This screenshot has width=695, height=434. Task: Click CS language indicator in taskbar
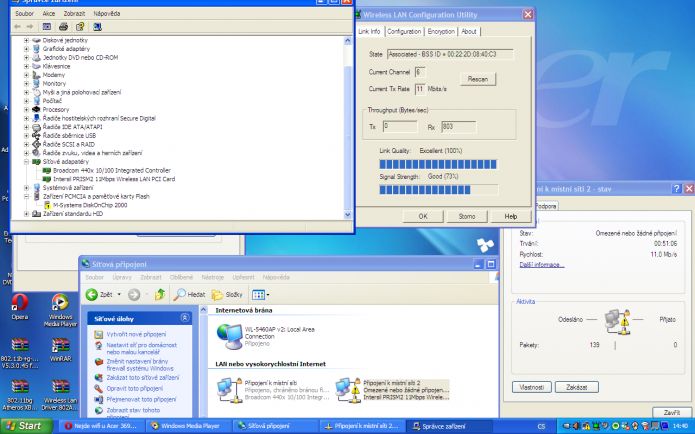[x=541, y=426]
